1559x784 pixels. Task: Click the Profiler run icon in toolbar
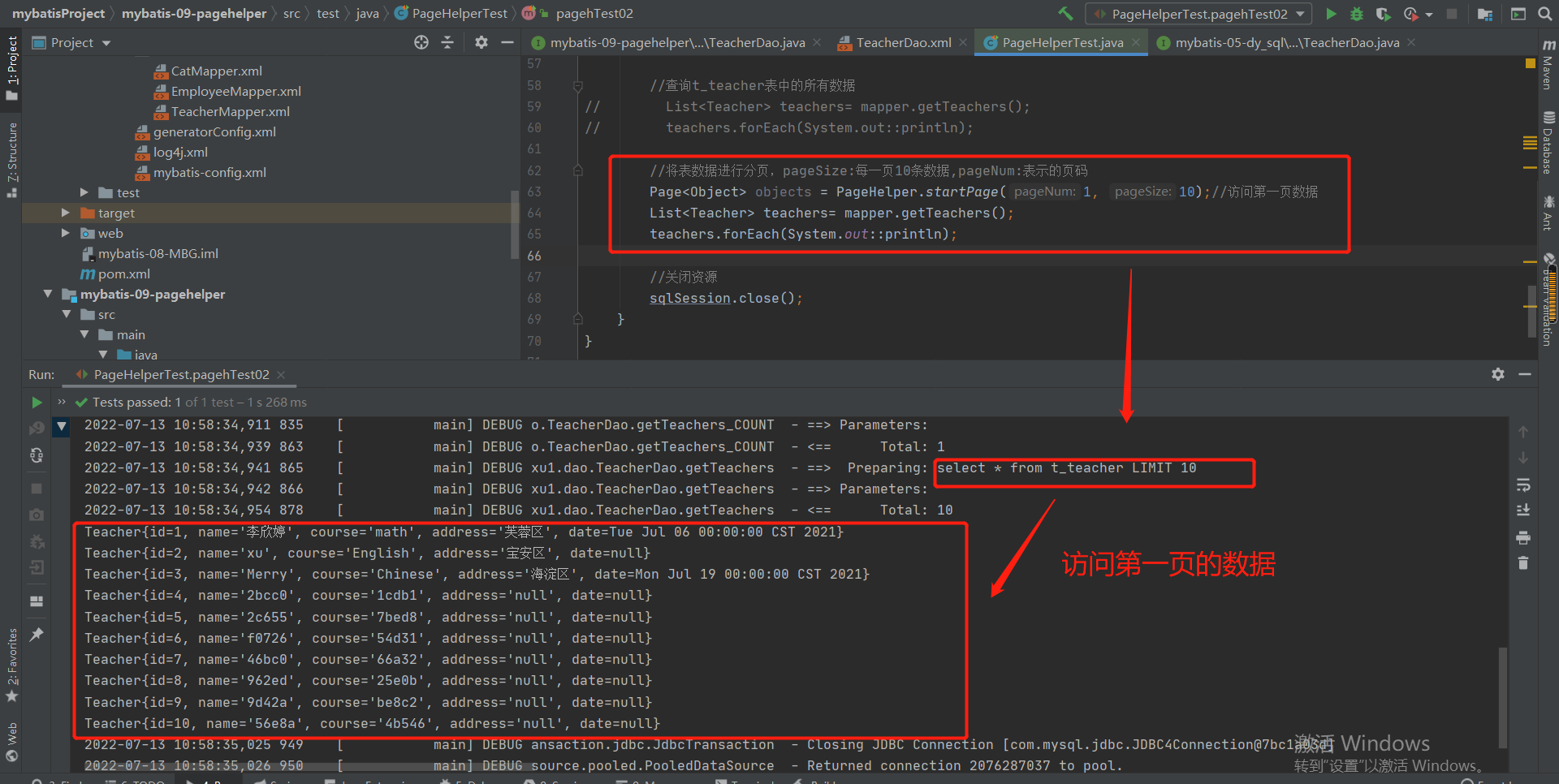coord(1411,14)
